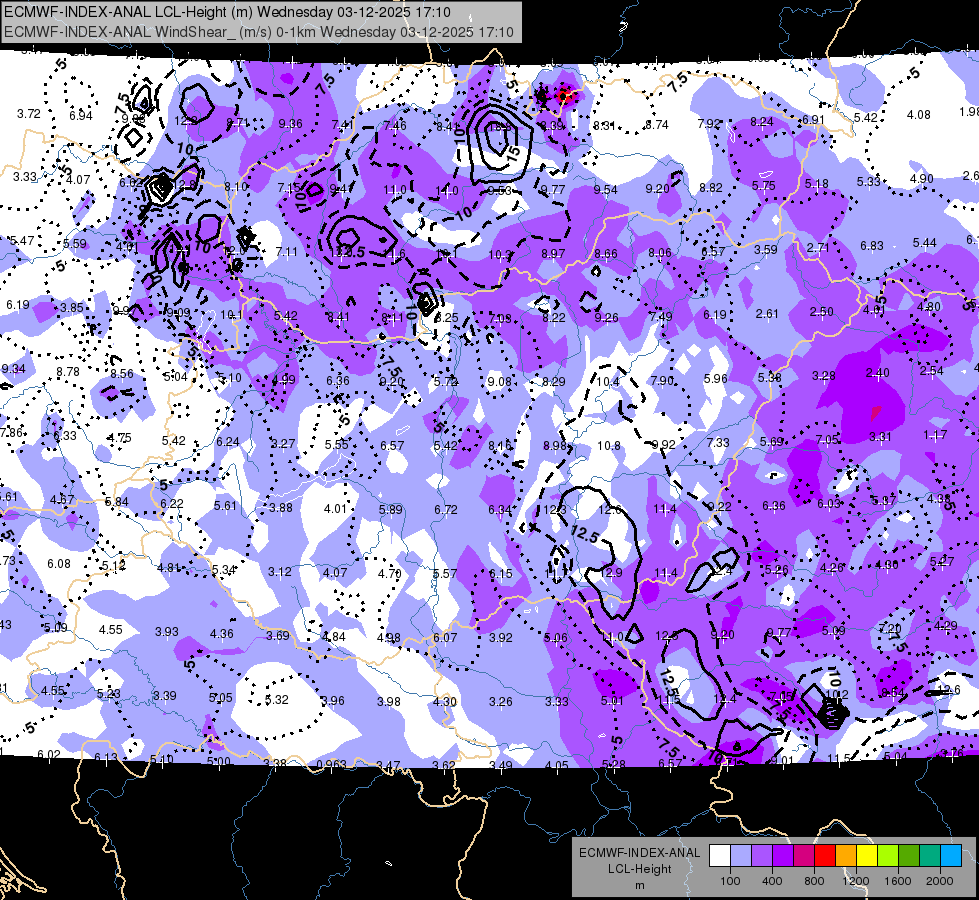This screenshot has width=979, height=900.
Task: Click the orange swatch in the color legend
Action: coord(846,856)
